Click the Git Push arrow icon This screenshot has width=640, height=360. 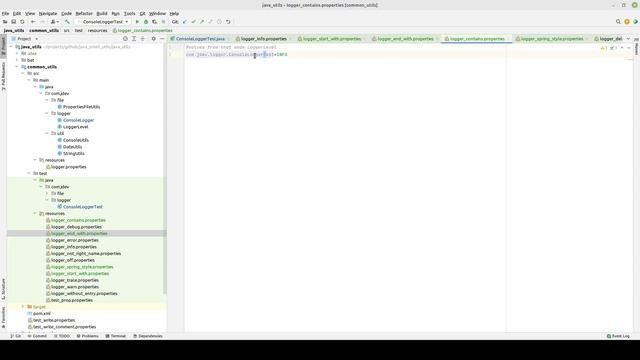pos(202,22)
